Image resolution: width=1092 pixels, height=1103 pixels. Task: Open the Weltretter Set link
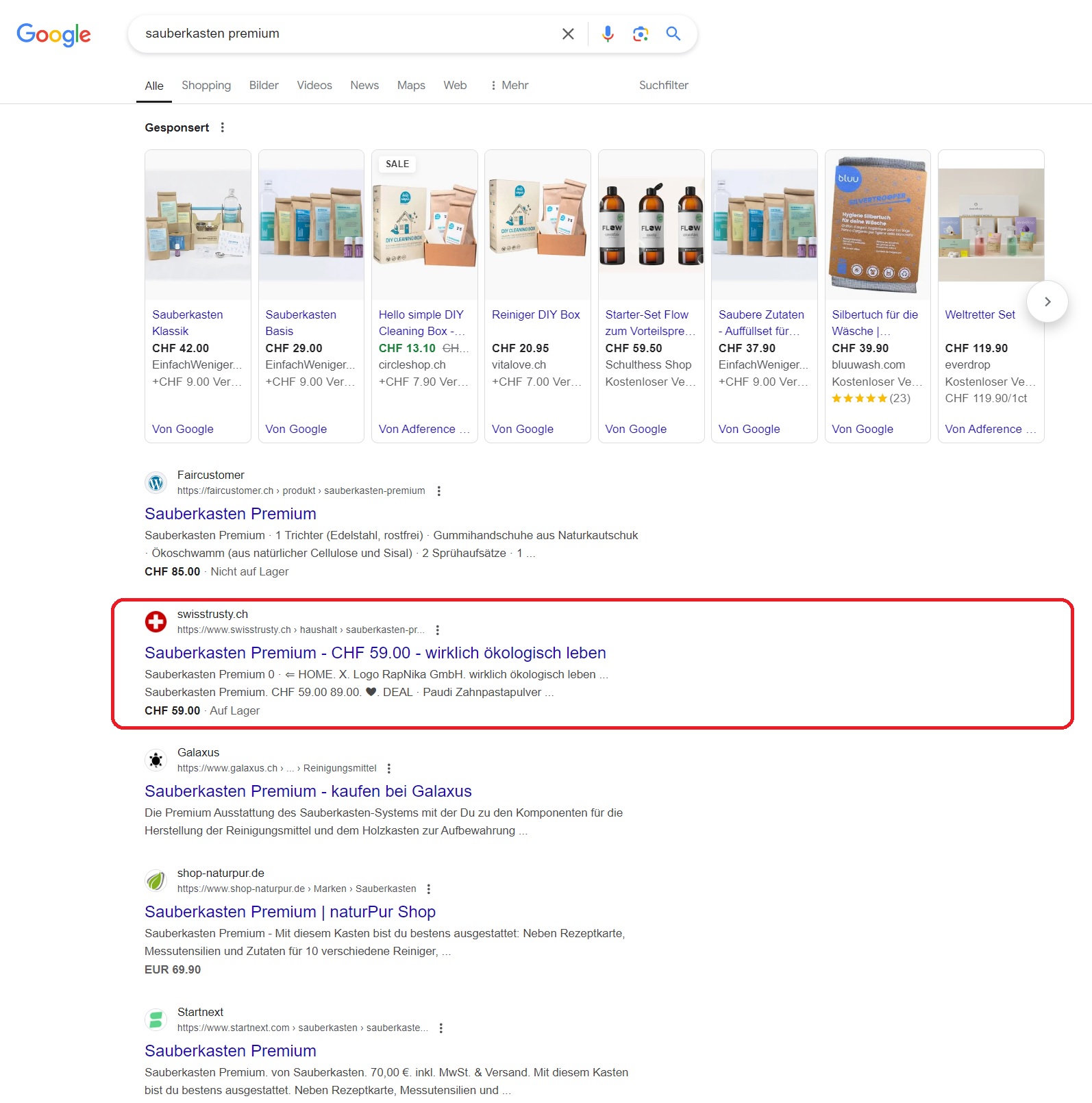click(x=980, y=314)
